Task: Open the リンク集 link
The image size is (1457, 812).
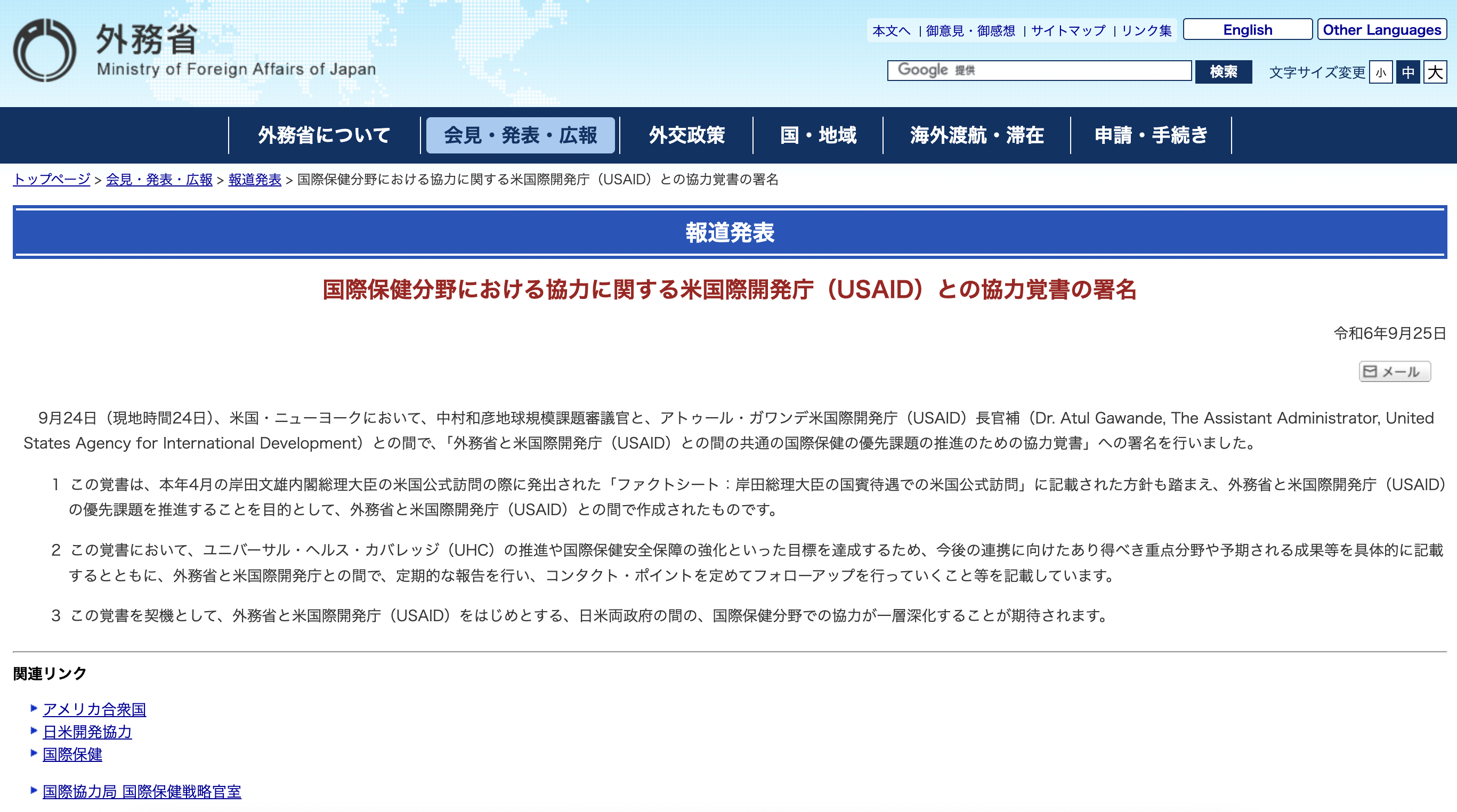Action: [1146, 30]
